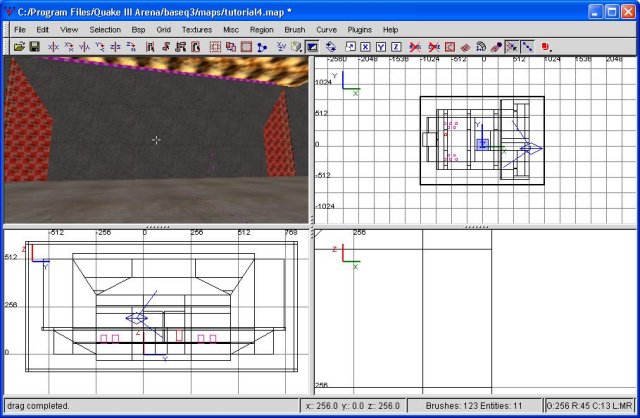Click Select Touching icon
Viewport: 640px width, 418px height.
tap(165, 47)
